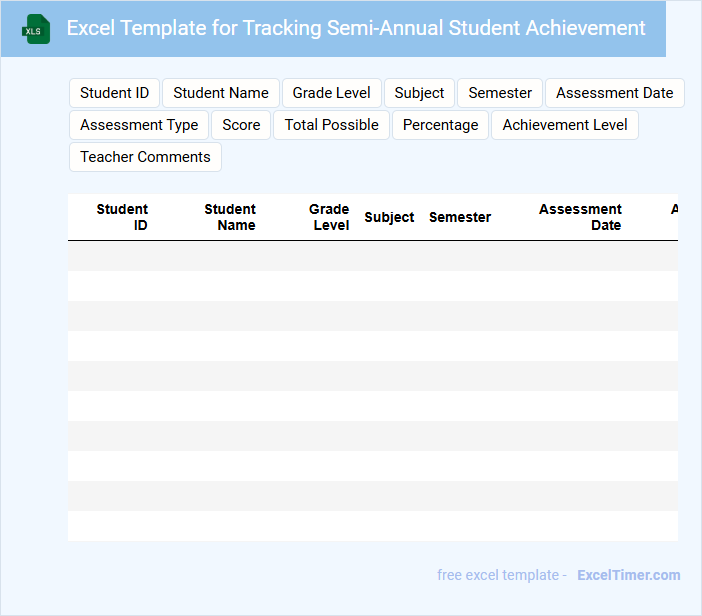702x616 pixels.
Task: Select the Semester tag
Action: (500, 93)
